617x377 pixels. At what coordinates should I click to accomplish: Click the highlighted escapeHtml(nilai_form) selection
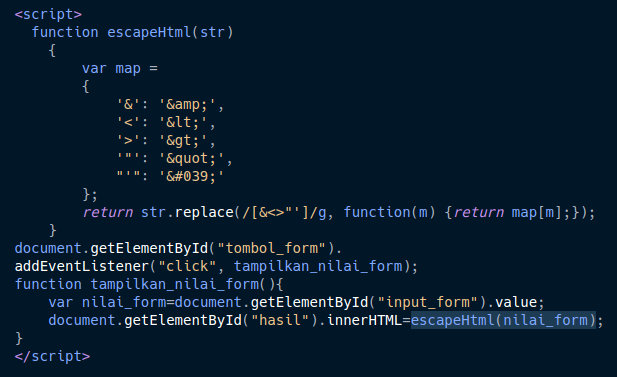503,320
